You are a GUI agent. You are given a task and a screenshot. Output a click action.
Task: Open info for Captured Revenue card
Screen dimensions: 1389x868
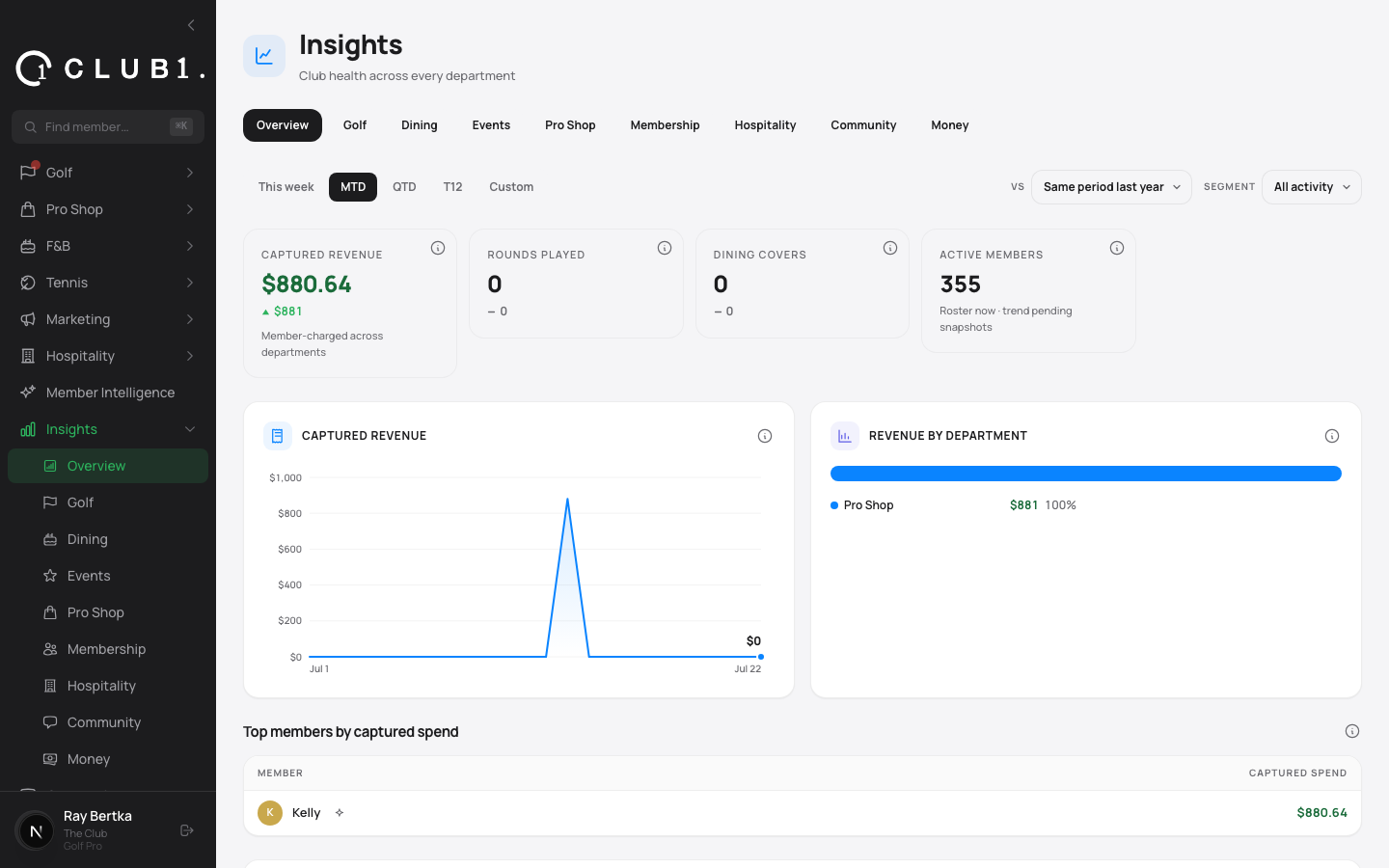point(438,248)
